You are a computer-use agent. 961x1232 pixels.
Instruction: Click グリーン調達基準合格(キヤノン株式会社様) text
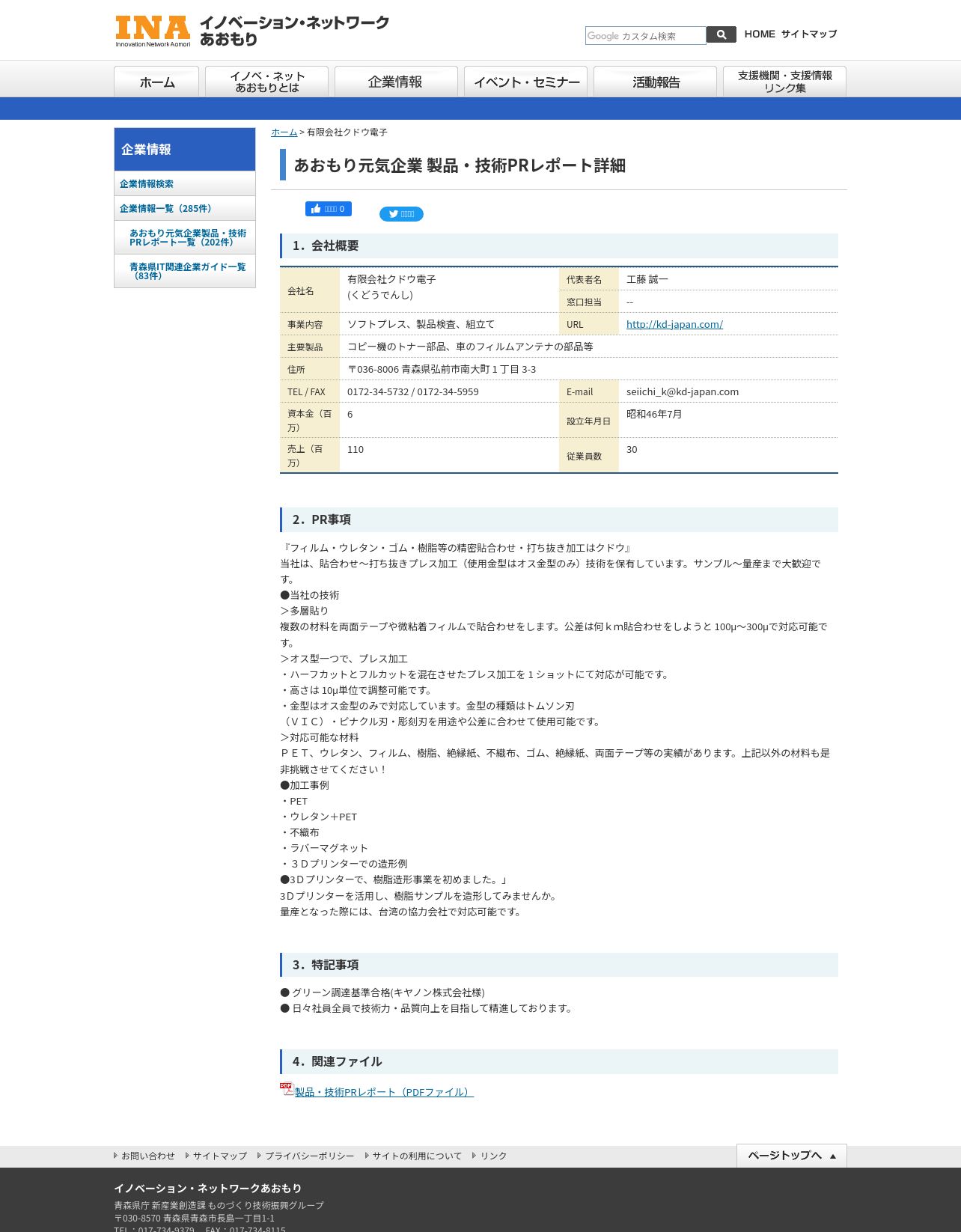(x=388, y=992)
